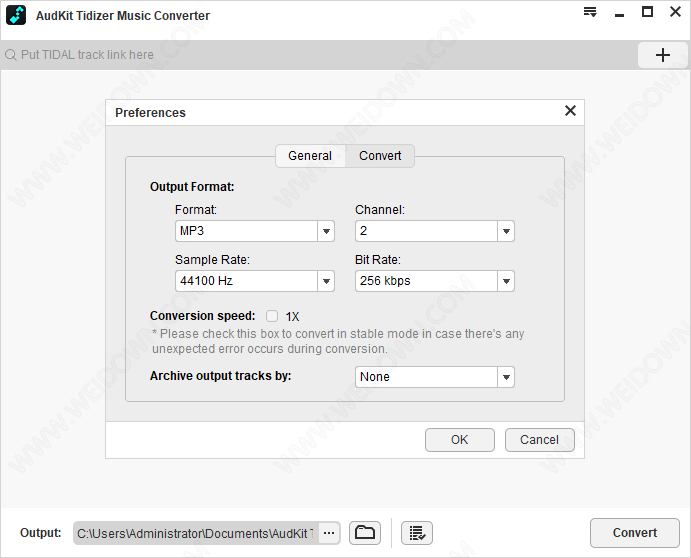Image resolution: width=691 pixels, height=558 pixels.
Task: Expand the Format dropdown showing MP3
Action: point(255,231)
